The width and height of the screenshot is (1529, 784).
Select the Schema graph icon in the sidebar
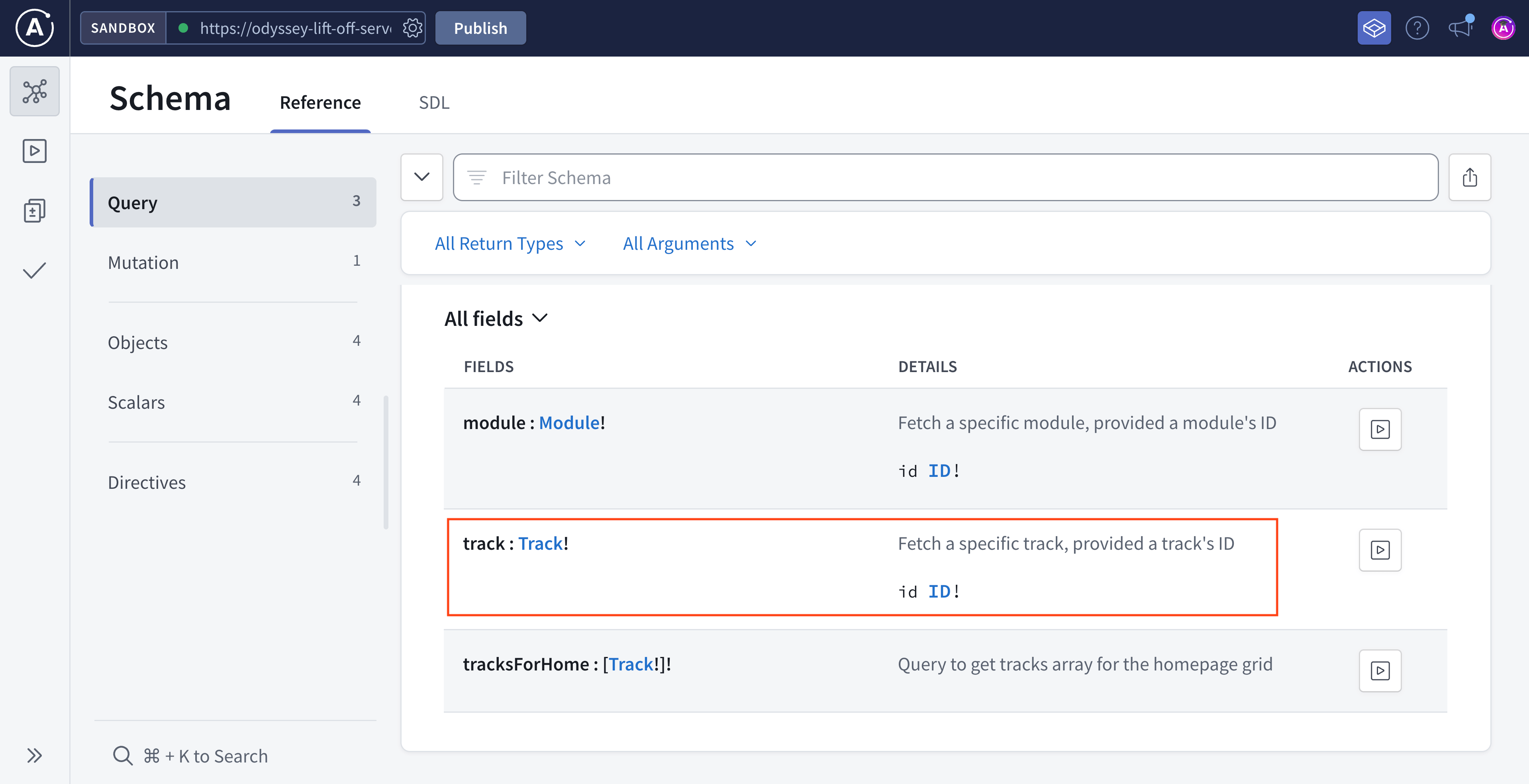coord(34,91)
